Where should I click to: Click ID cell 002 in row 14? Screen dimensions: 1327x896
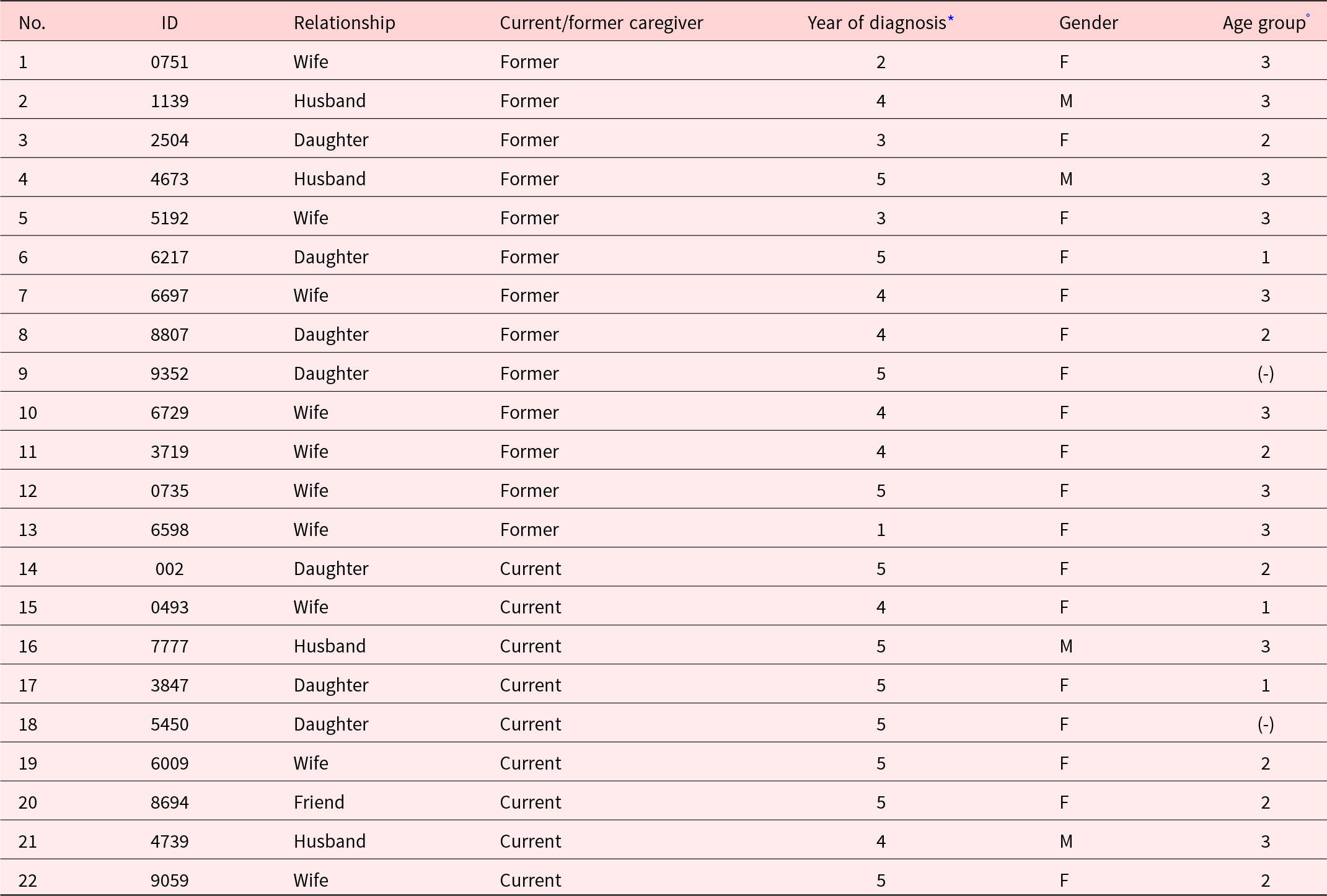pyautogui.click(x=169, y=569)
